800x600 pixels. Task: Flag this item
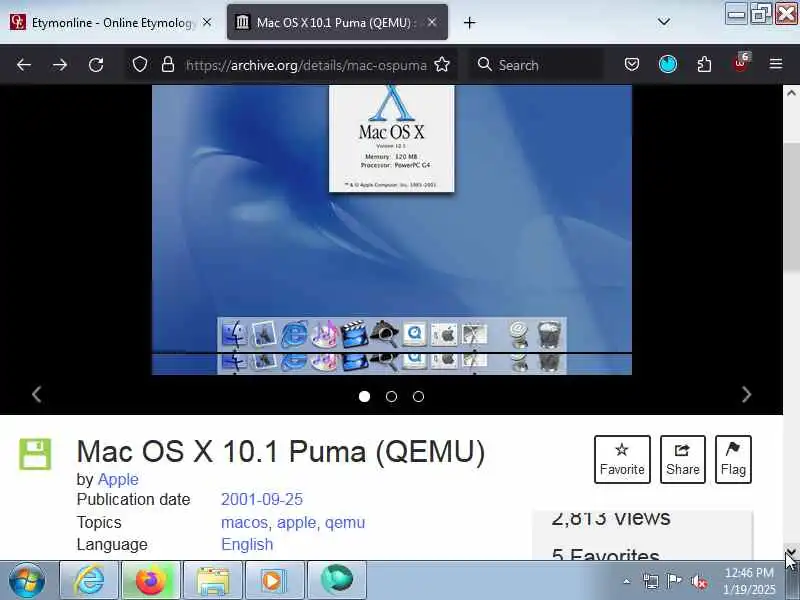(733, 459)
